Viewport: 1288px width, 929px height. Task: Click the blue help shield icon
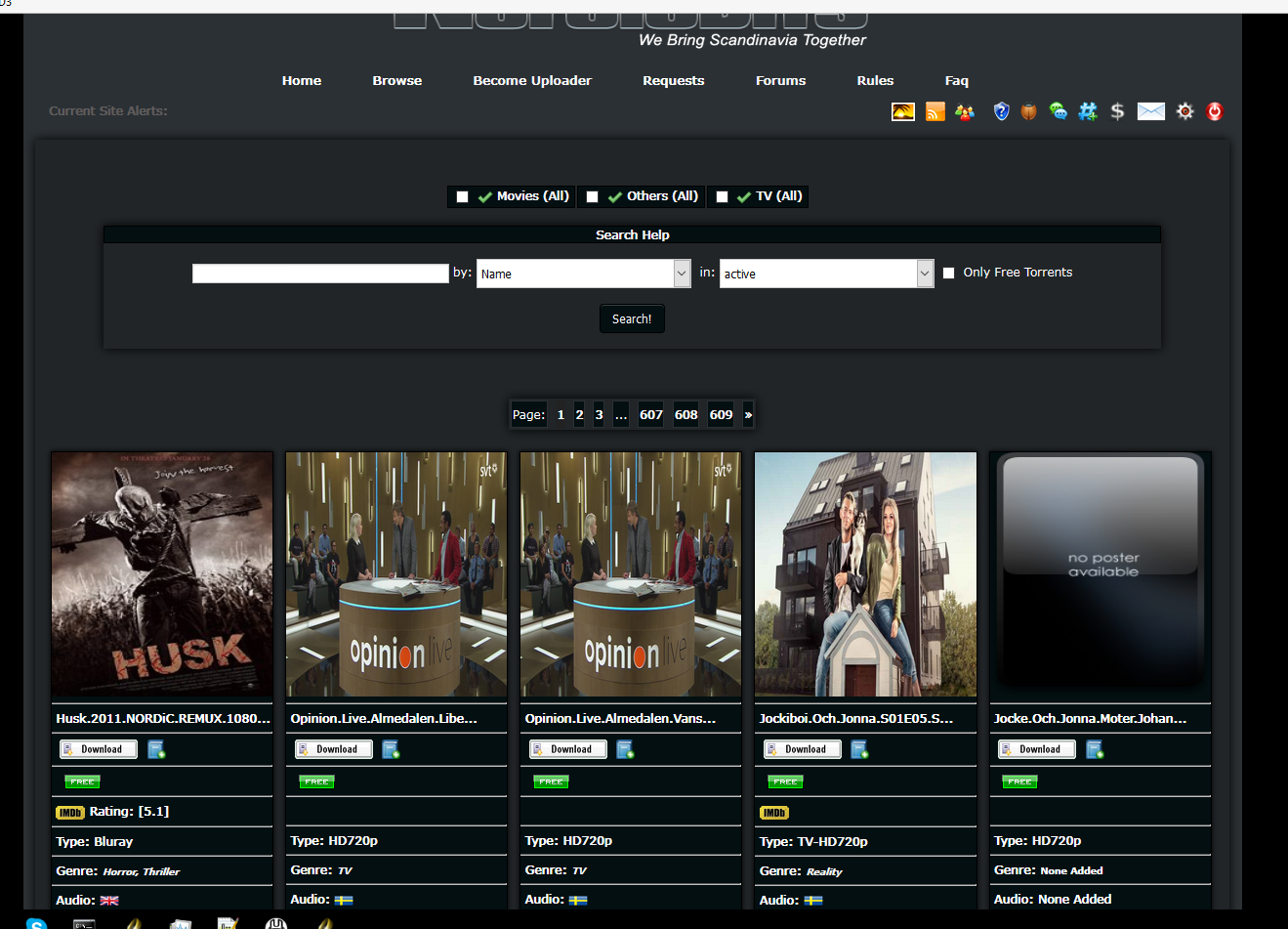1001,111
